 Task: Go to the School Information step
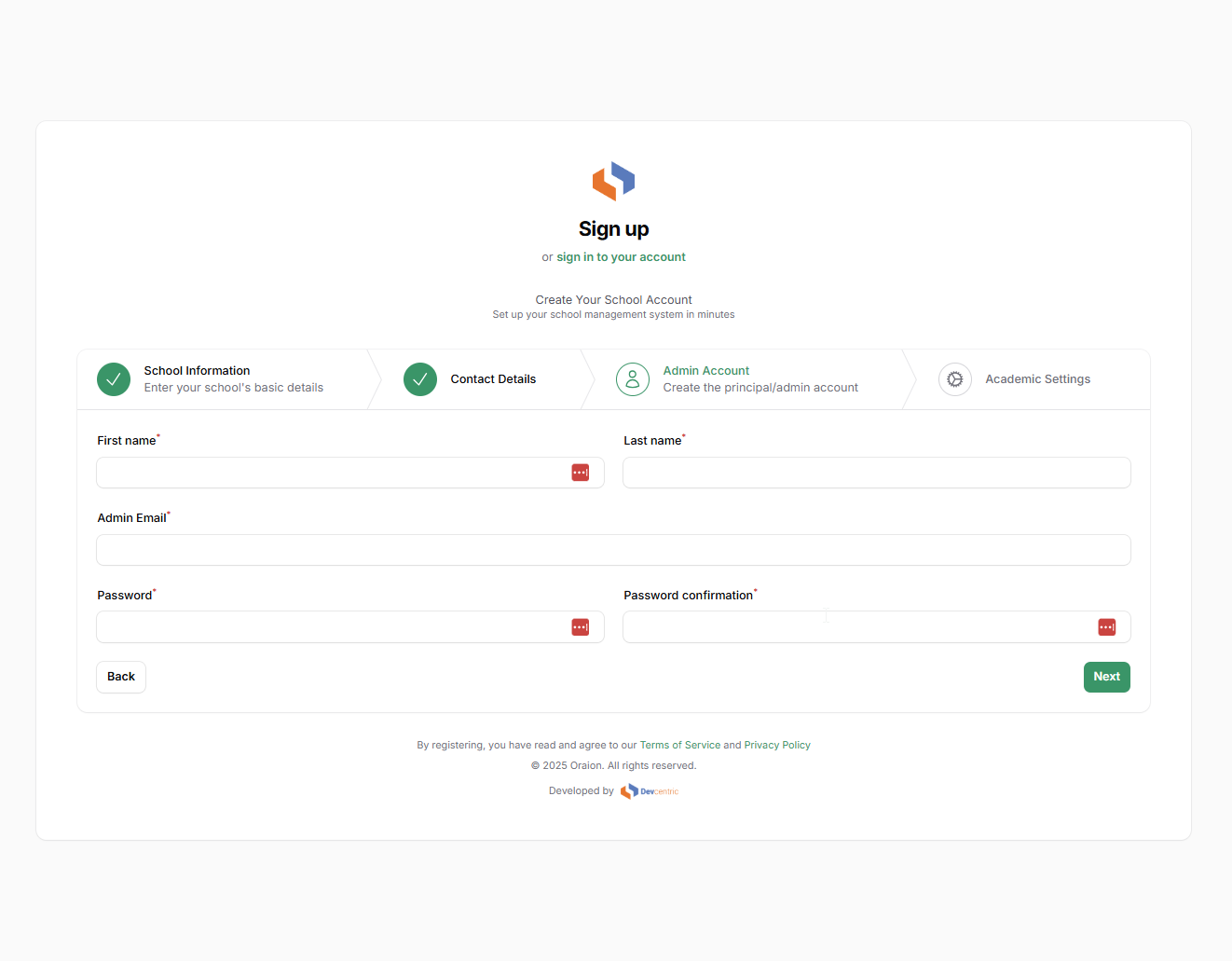coord(197,371)
